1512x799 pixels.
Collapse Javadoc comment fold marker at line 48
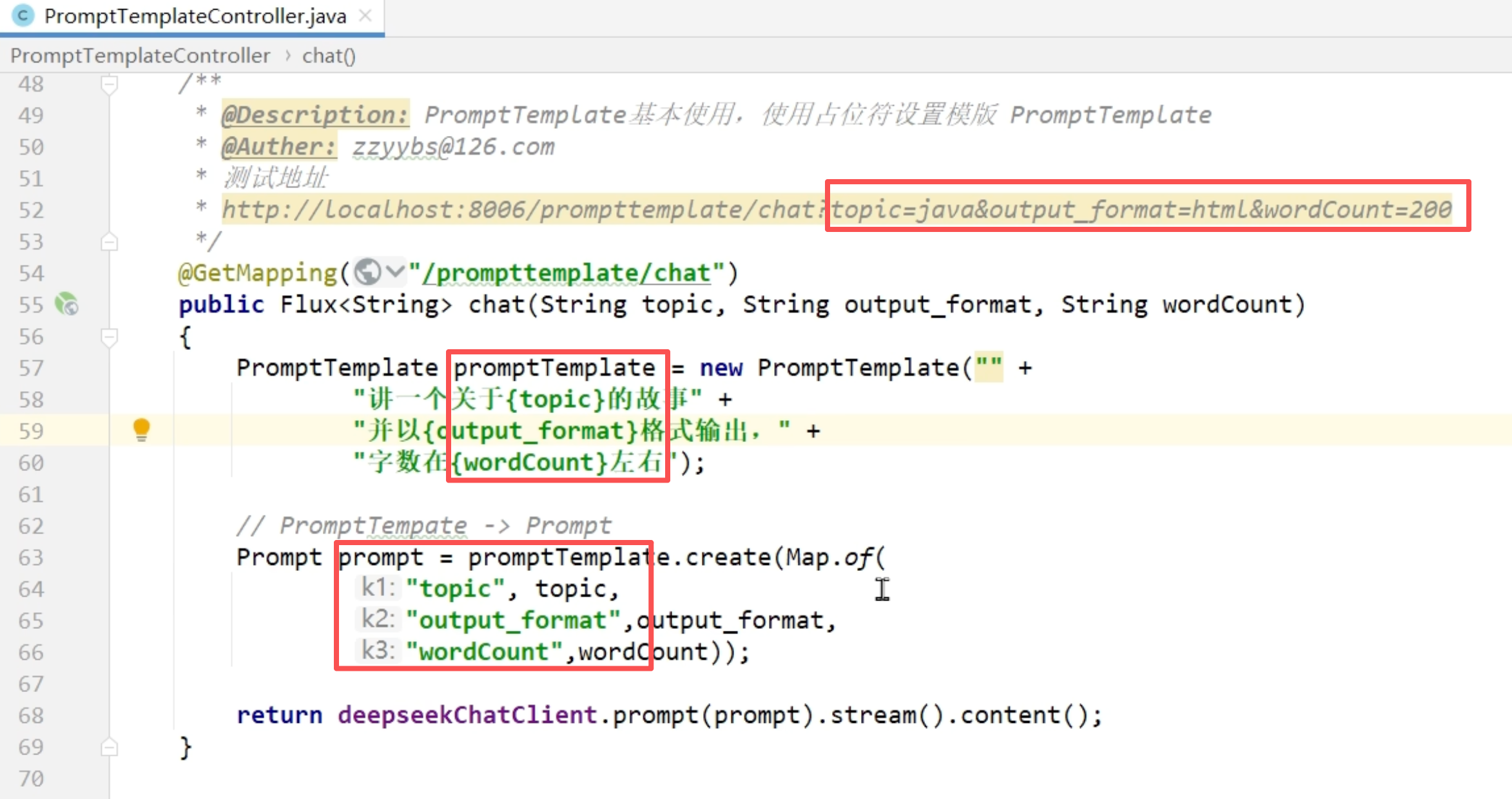coord(110,84)
